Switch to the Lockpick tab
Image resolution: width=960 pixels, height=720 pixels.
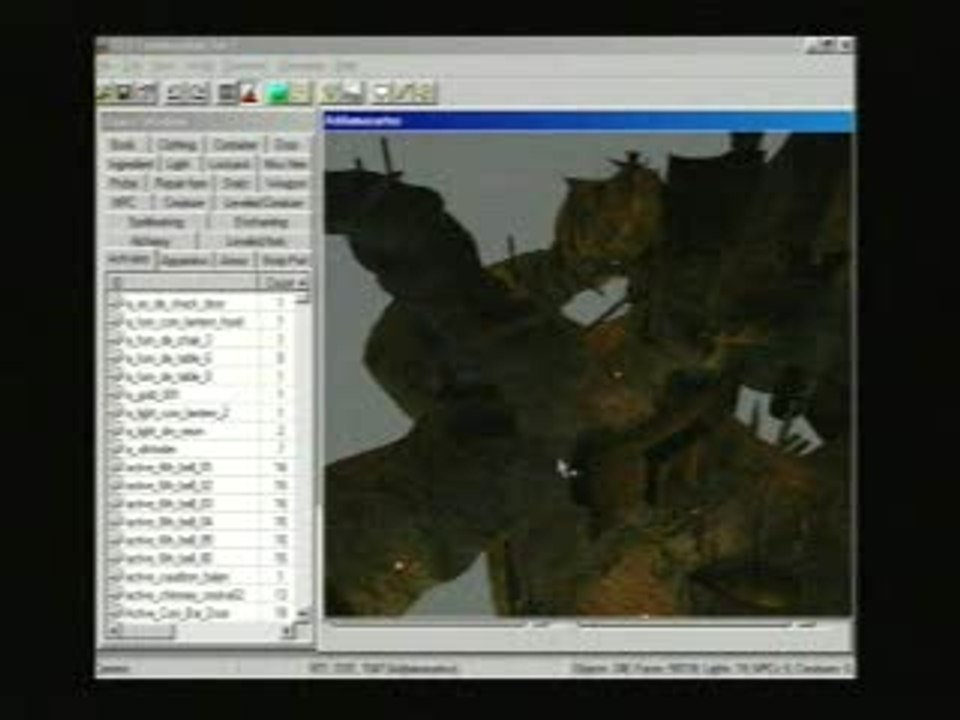coord(228,164)
